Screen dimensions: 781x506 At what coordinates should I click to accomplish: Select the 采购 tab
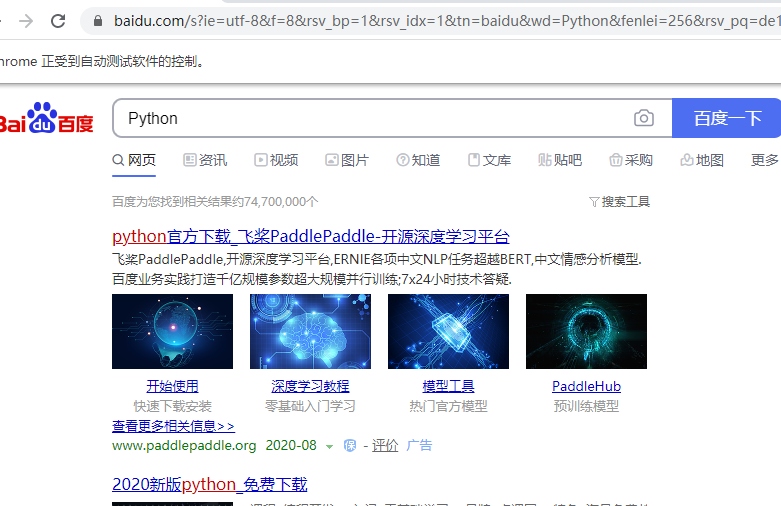pos(631,160)
